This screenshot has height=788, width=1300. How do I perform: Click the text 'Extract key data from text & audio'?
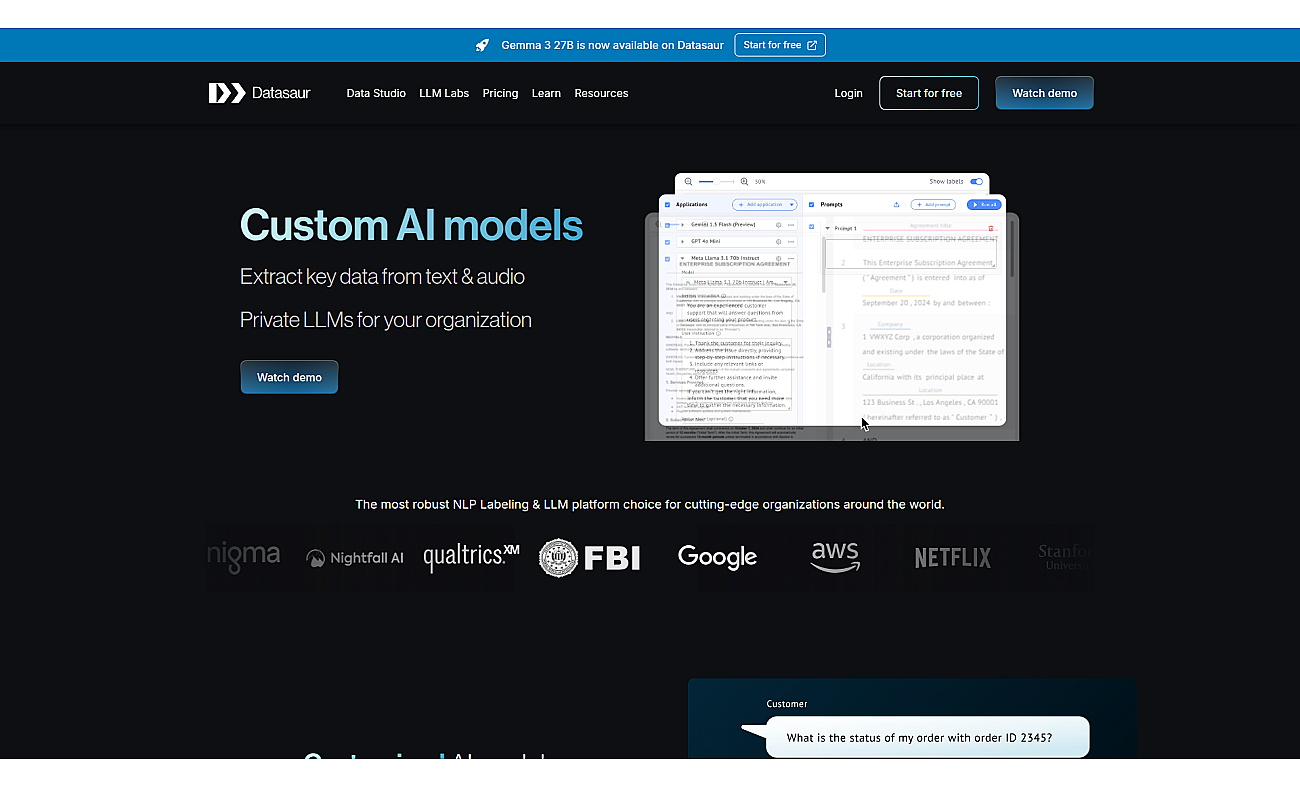[382, 277]
